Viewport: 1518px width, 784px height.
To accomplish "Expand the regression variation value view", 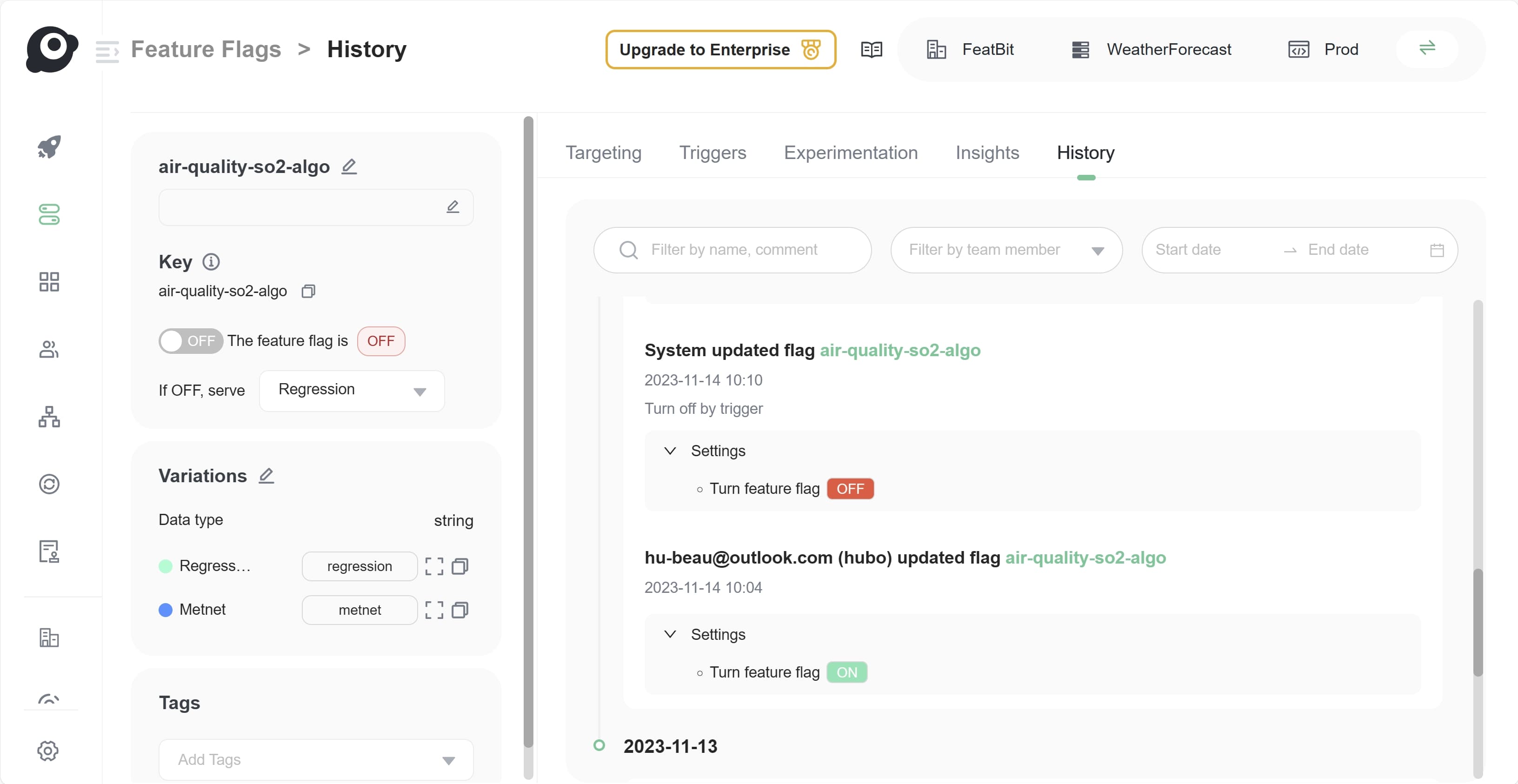I will [x=434, y=566].
